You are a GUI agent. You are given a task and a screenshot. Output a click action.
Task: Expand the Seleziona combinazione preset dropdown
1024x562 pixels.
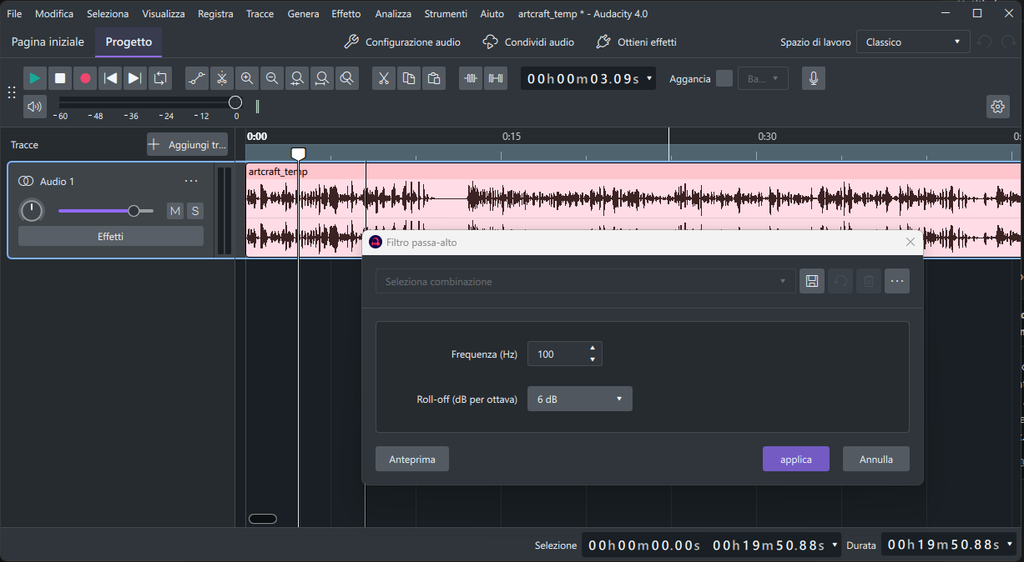[x=585, y=281]
